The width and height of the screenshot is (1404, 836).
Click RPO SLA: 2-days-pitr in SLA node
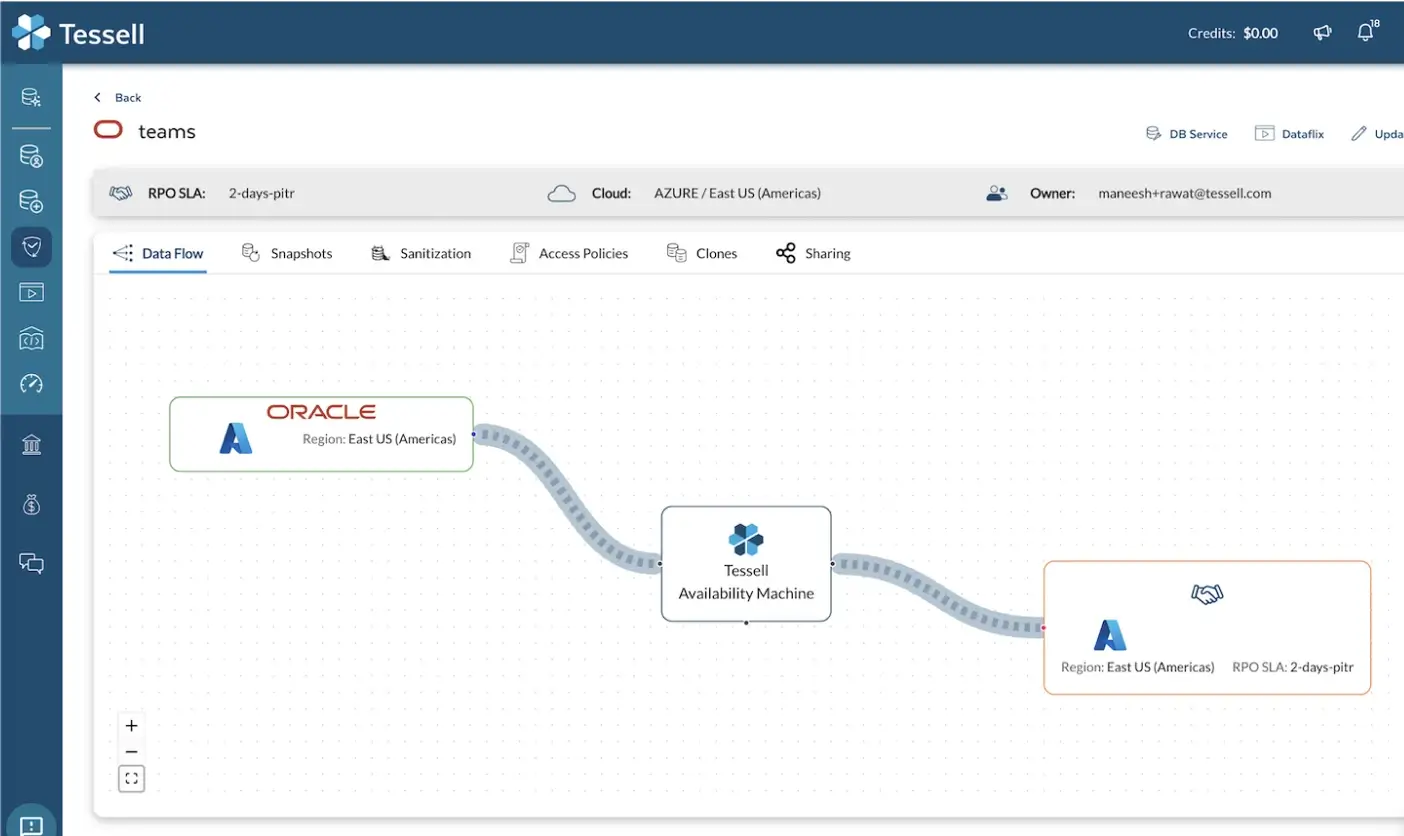[x=1293, y=667]
